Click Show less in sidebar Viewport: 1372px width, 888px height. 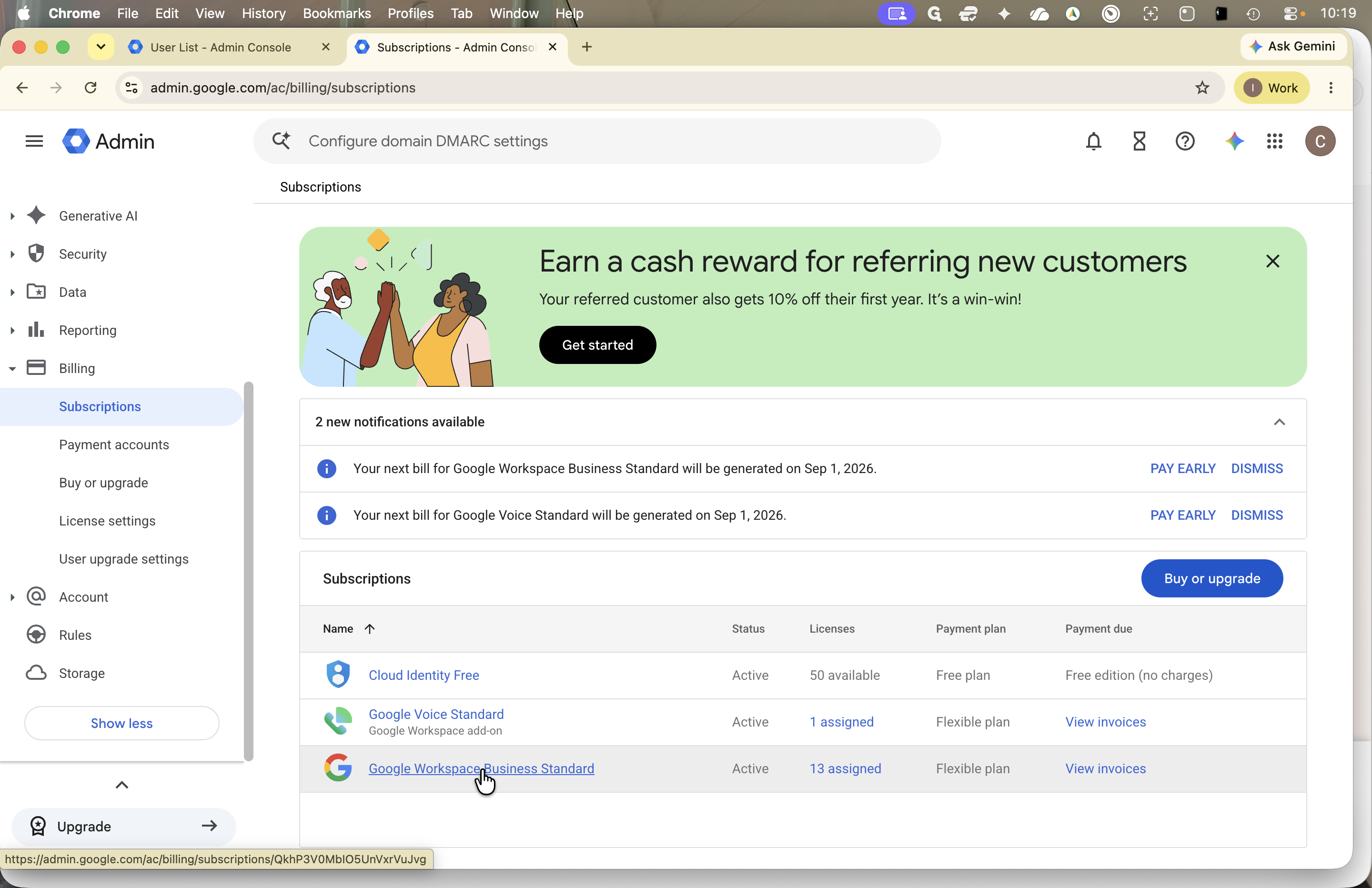(x=121, y=723)
